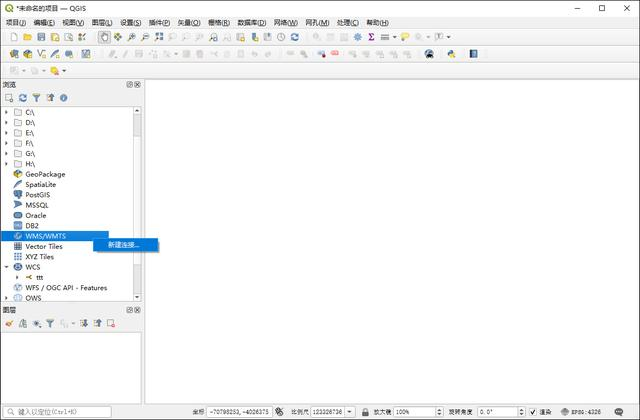Open the 编辑(E) menu

[x=44, y=22]
